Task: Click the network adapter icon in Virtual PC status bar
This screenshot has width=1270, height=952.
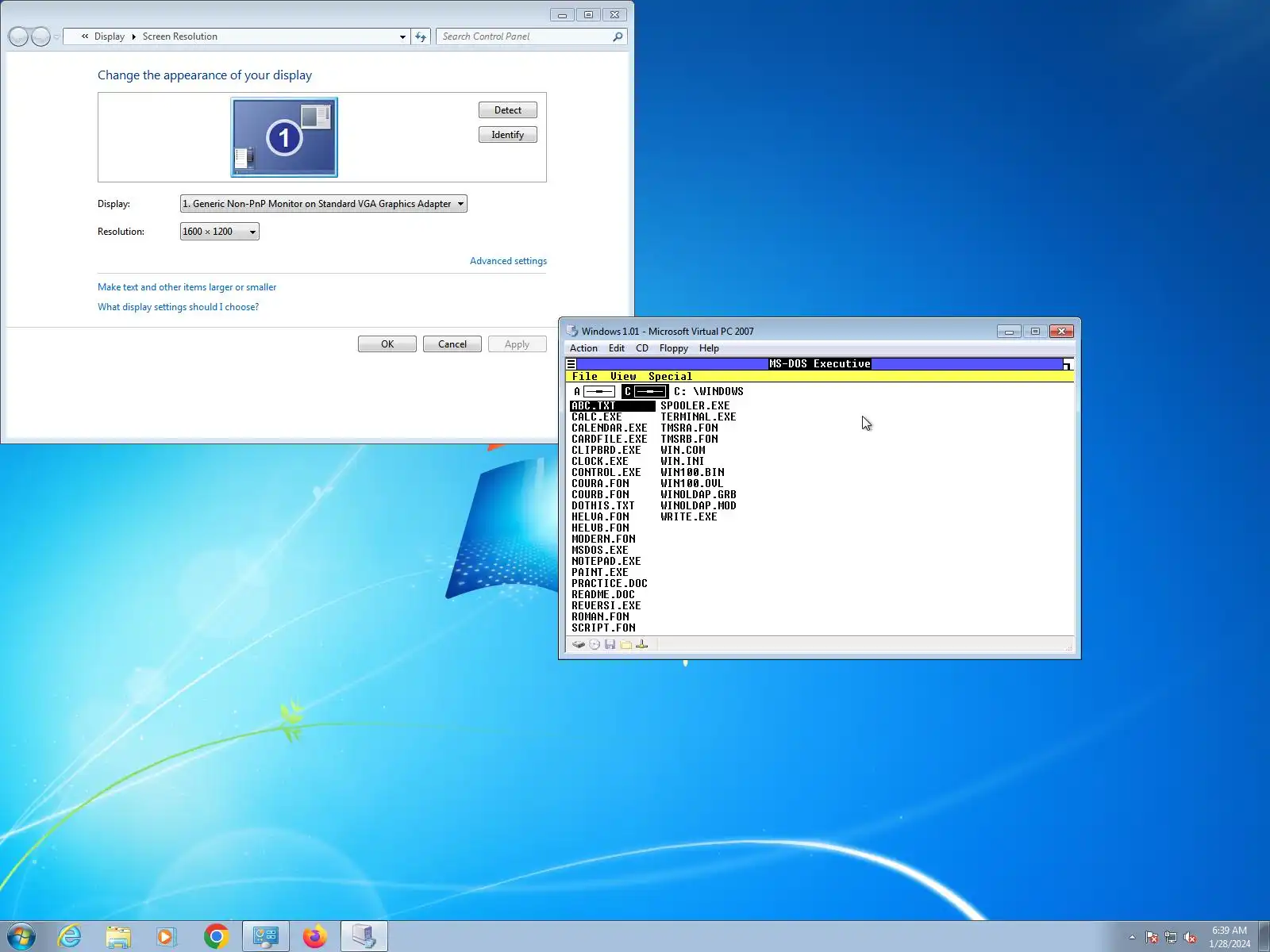Action: pyautogui.click(x=642, y=644)
